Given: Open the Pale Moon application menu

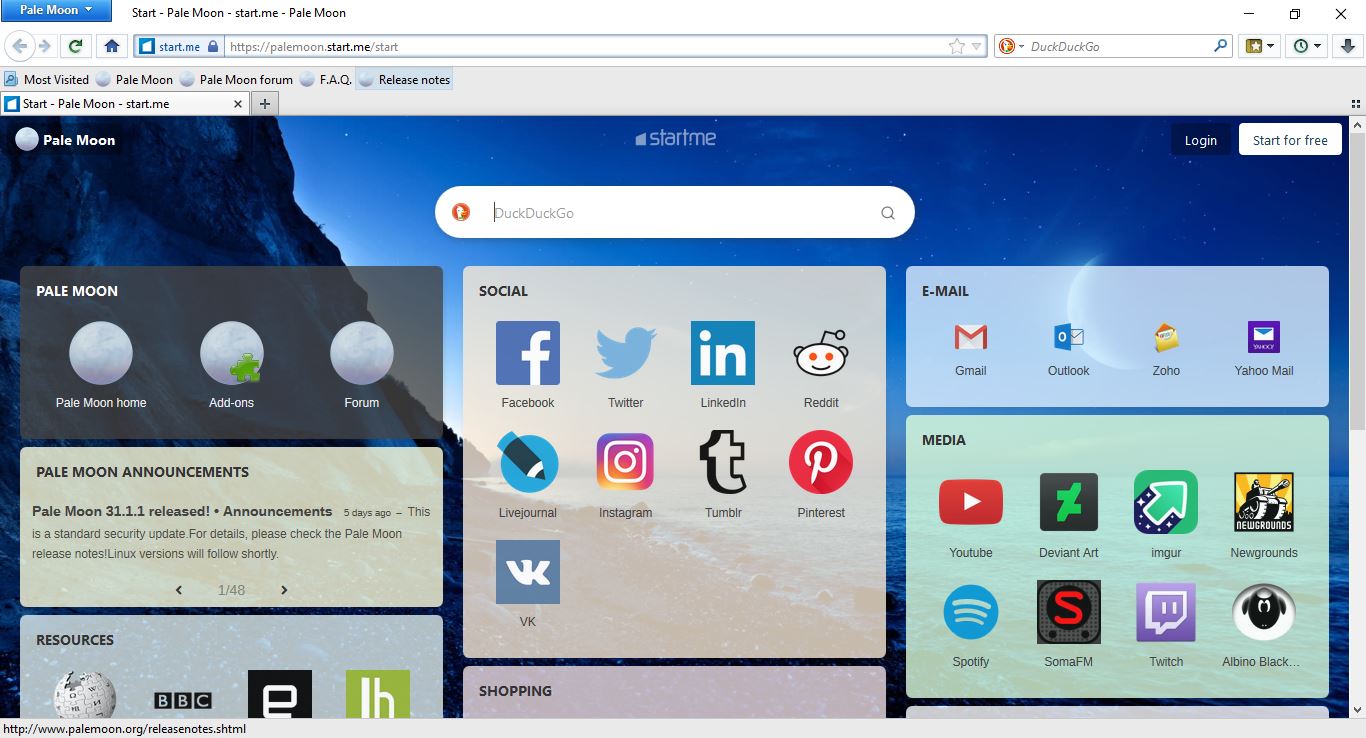Looking at the screenshot, I should [55, 10].
